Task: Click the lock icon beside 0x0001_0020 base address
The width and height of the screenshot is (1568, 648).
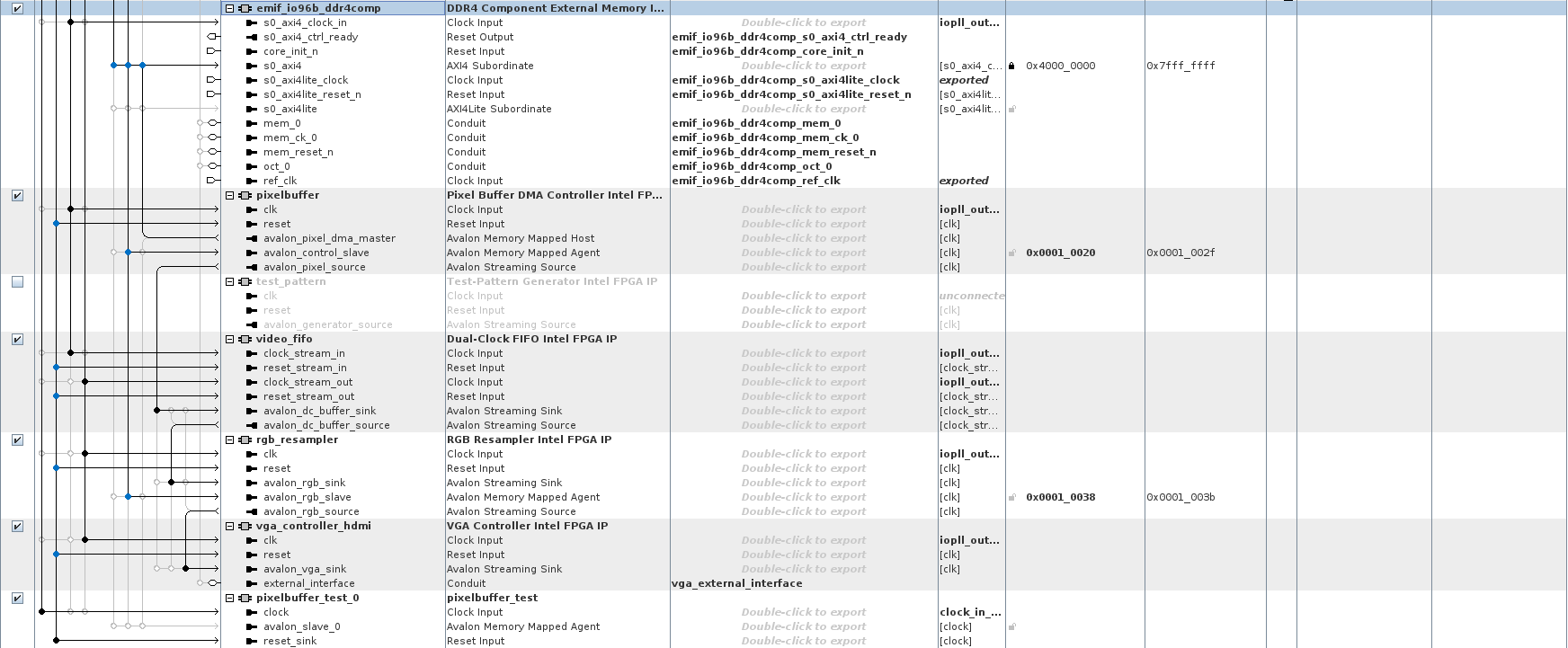Action: 1011,253
